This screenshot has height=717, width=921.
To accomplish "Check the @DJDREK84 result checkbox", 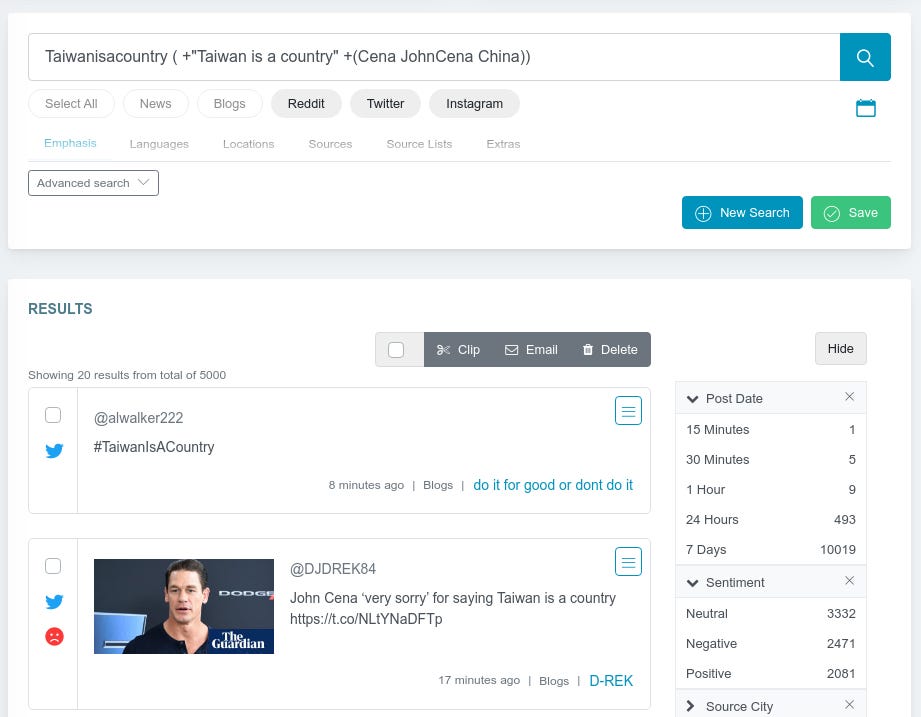I will click(x=53, y=566).
